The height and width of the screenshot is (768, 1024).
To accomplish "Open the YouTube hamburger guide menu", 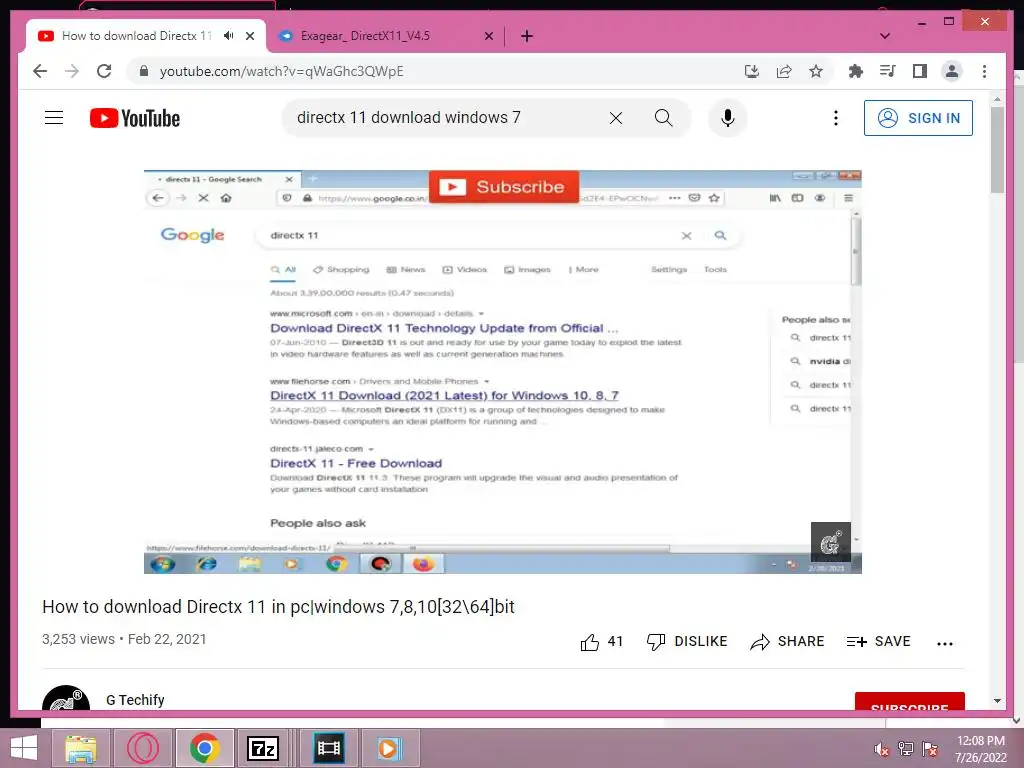I will click(x=54, y=118).
